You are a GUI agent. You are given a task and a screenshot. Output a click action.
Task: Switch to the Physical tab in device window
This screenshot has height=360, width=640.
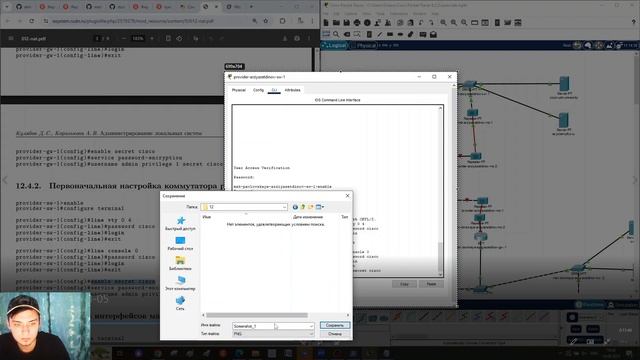[x=239, y=90]
